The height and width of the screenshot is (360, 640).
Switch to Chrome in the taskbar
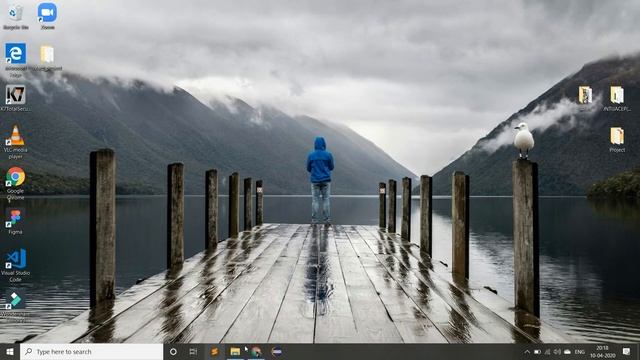[x=256, y=351]
